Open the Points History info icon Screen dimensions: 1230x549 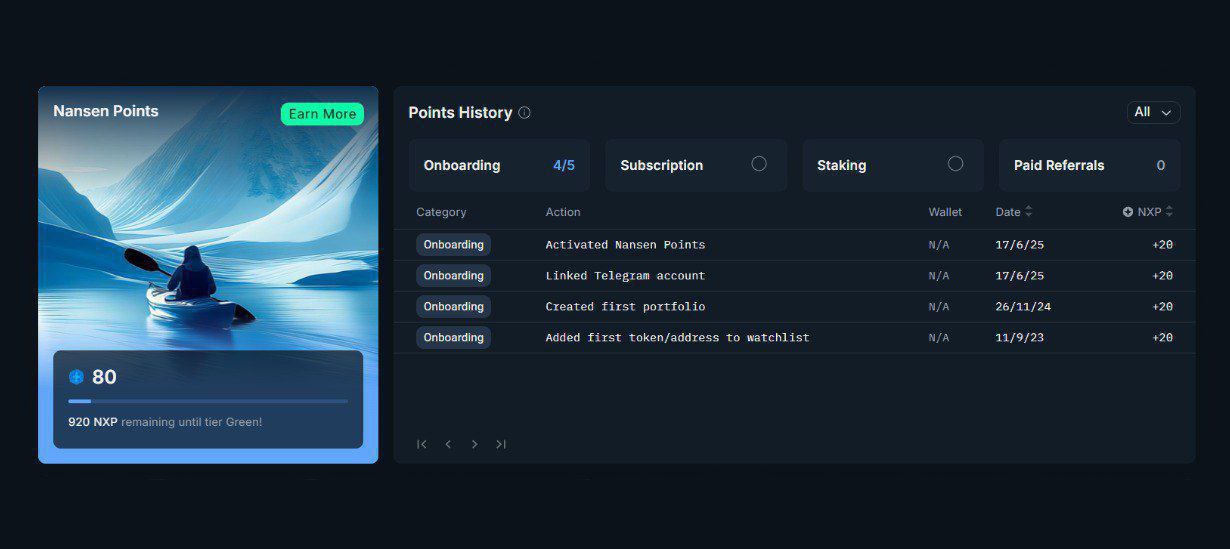pos(524,113)
